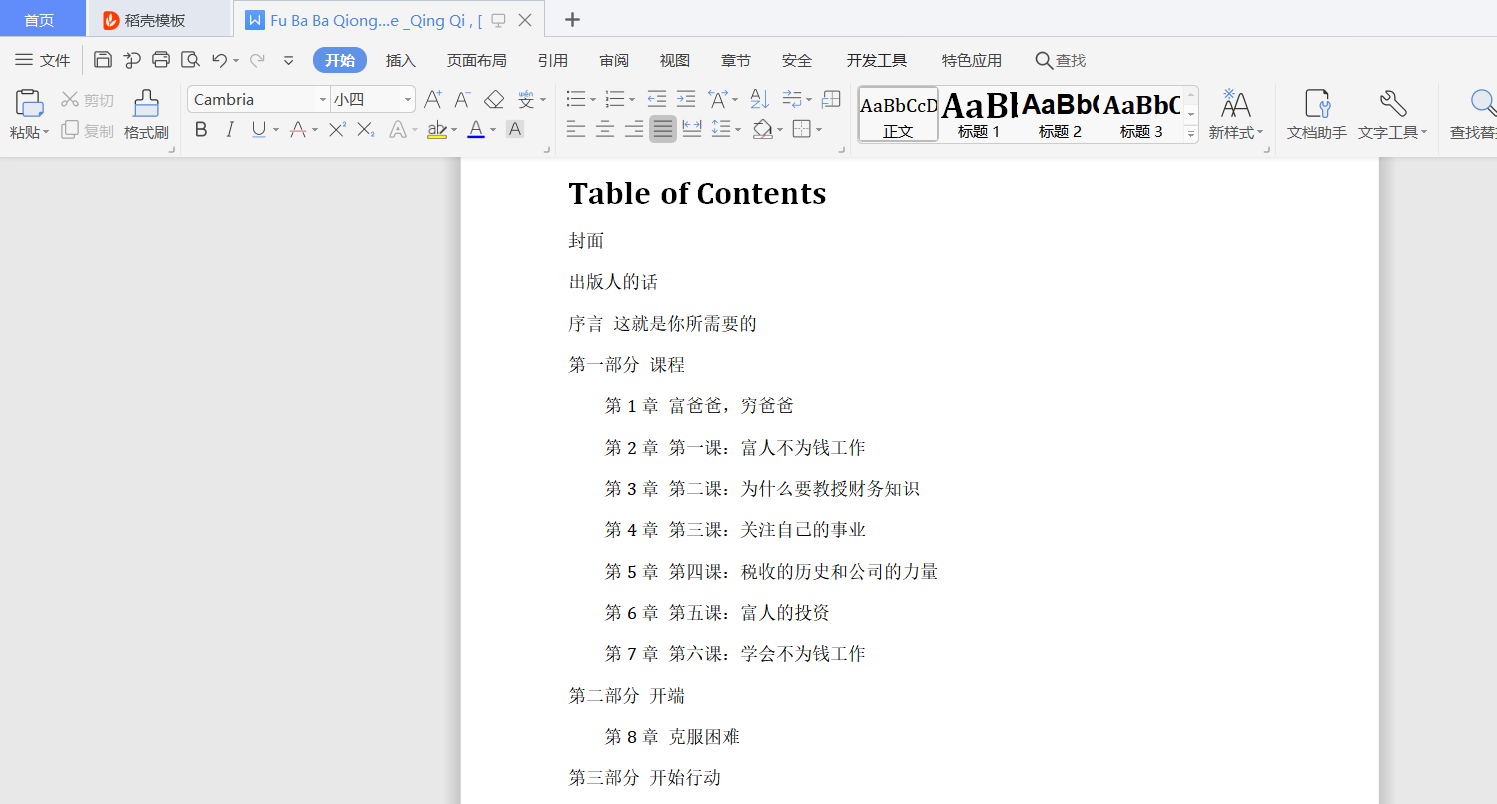Click the decrease indent icon
This screenshot has width=1497, height=804.
(x=656, y=99)
